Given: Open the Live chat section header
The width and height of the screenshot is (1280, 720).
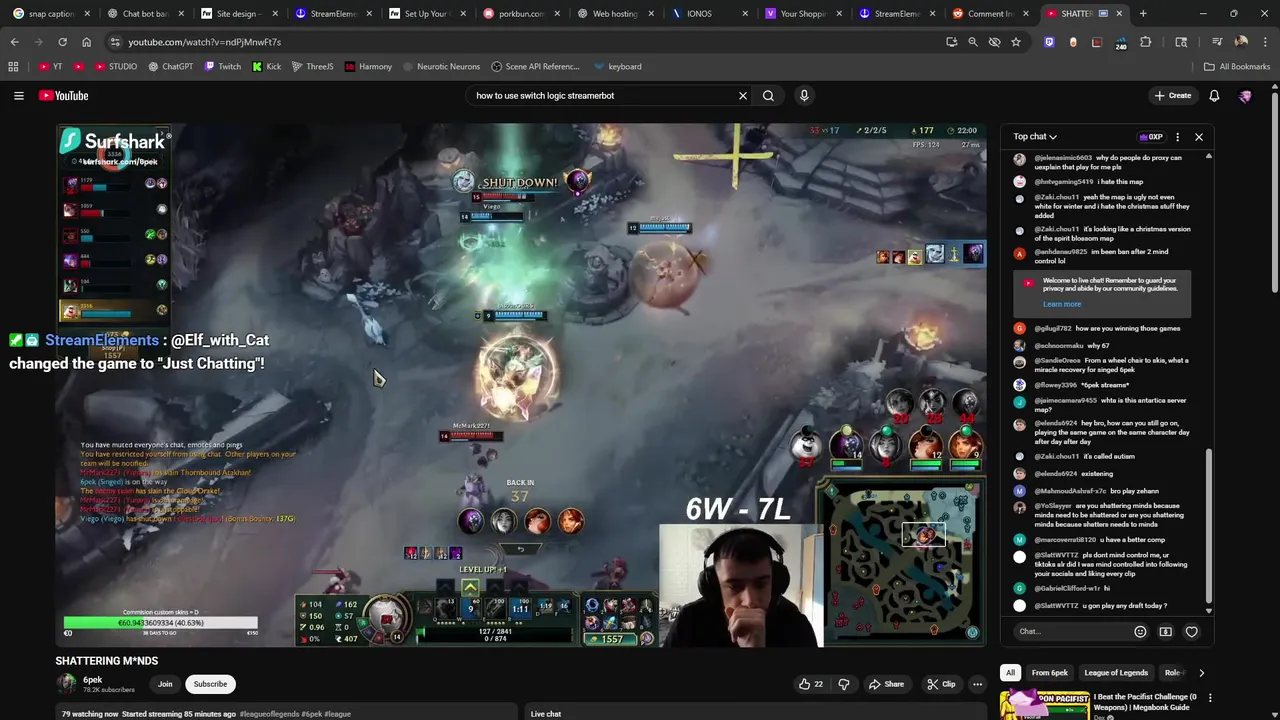Looking at the screenshot, I should 546,714.
